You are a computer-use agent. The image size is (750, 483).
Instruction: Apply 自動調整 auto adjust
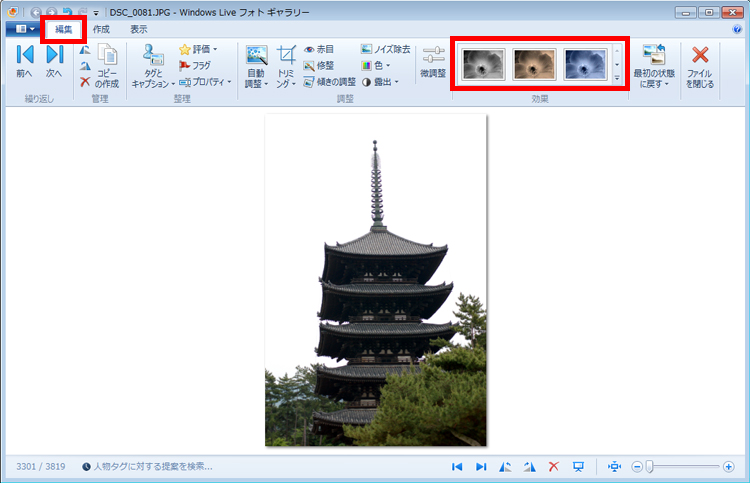click(256, 60)
